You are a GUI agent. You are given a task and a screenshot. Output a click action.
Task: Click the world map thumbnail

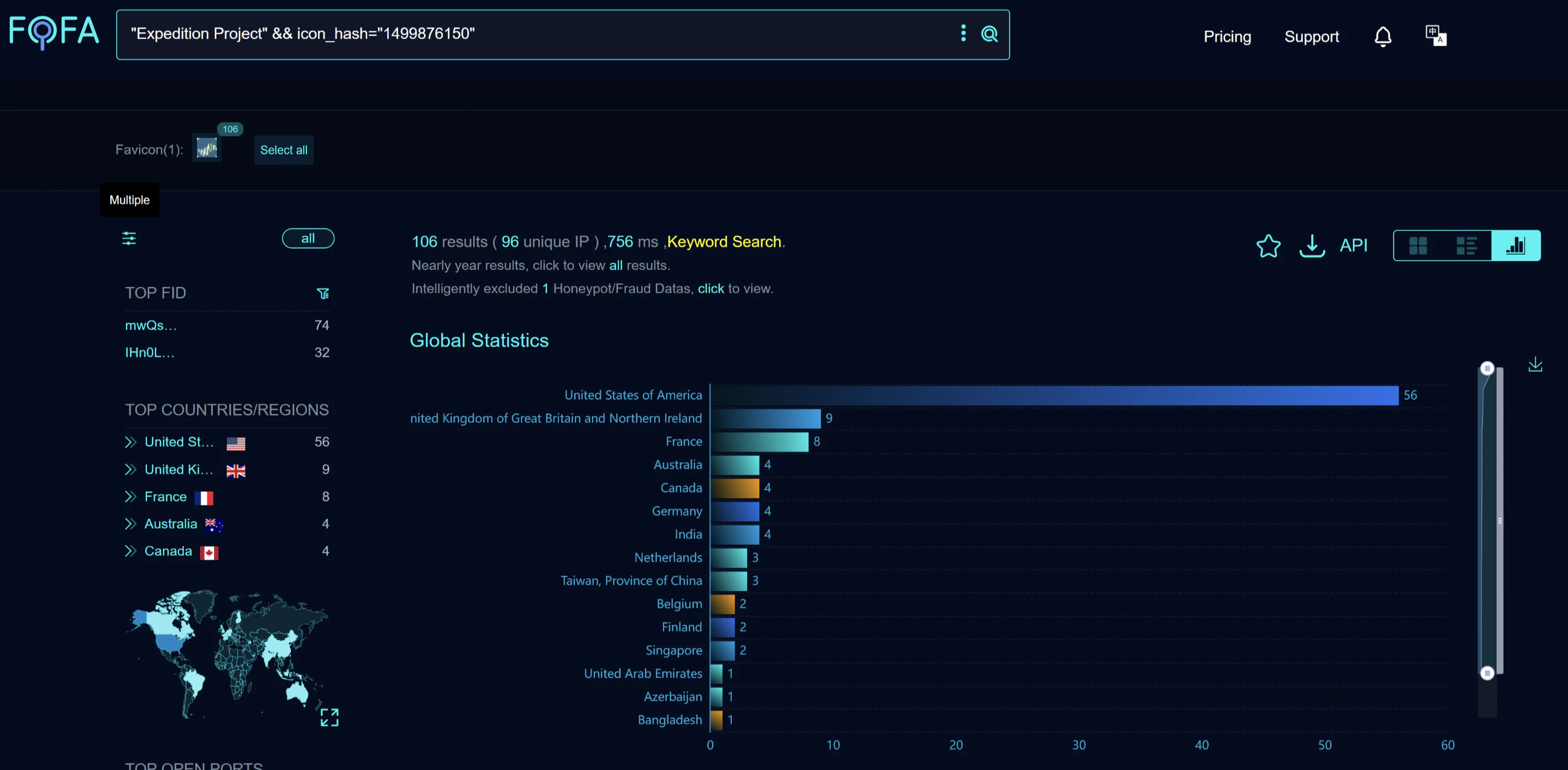tap(227, 654)
